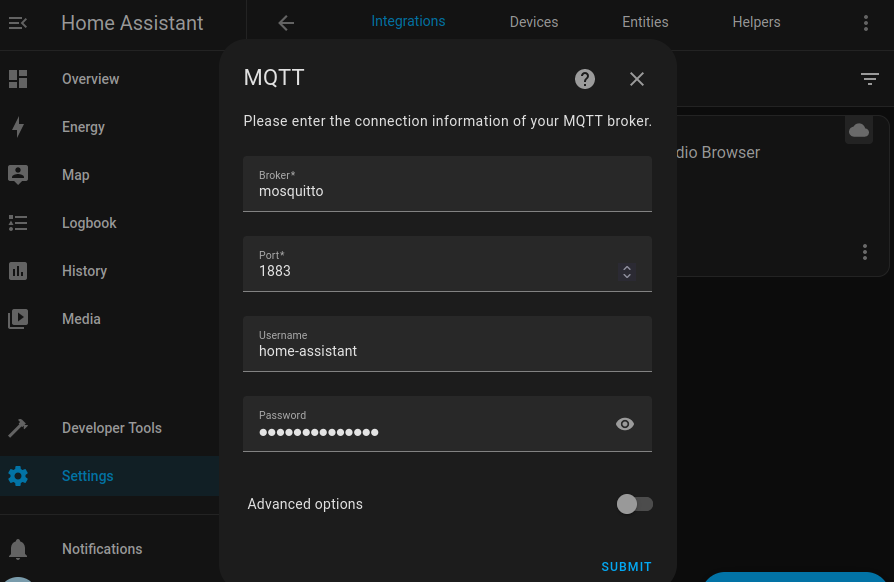Viewport: 894px width, 582px height.
Task: Switch to the Integrations tab
Action: click(408, 22)
